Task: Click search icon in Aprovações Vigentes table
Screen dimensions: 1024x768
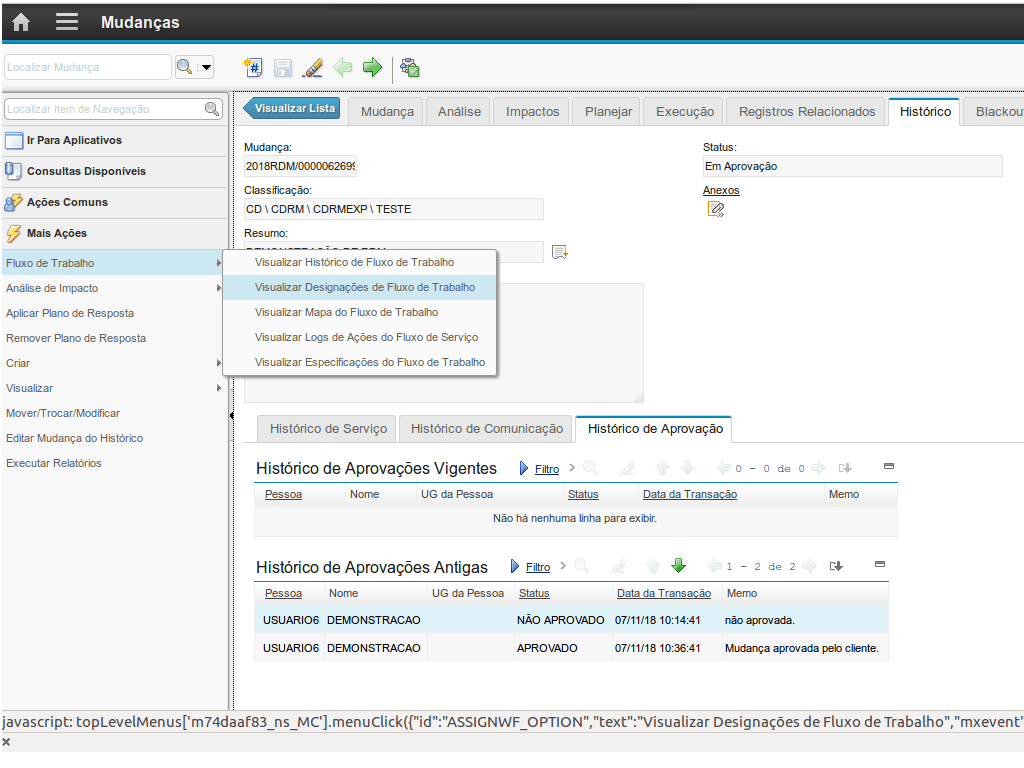Action: pyautogui.click(x=590, y=468)
